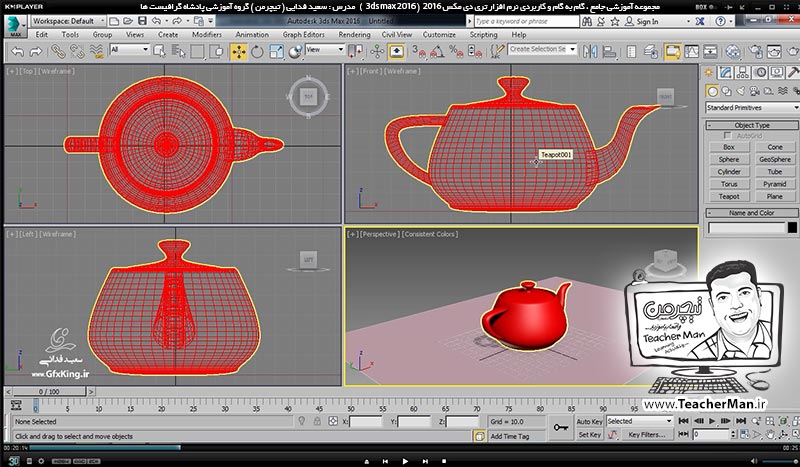Switch to the Modify command panel tab

[x=726, y=72]
